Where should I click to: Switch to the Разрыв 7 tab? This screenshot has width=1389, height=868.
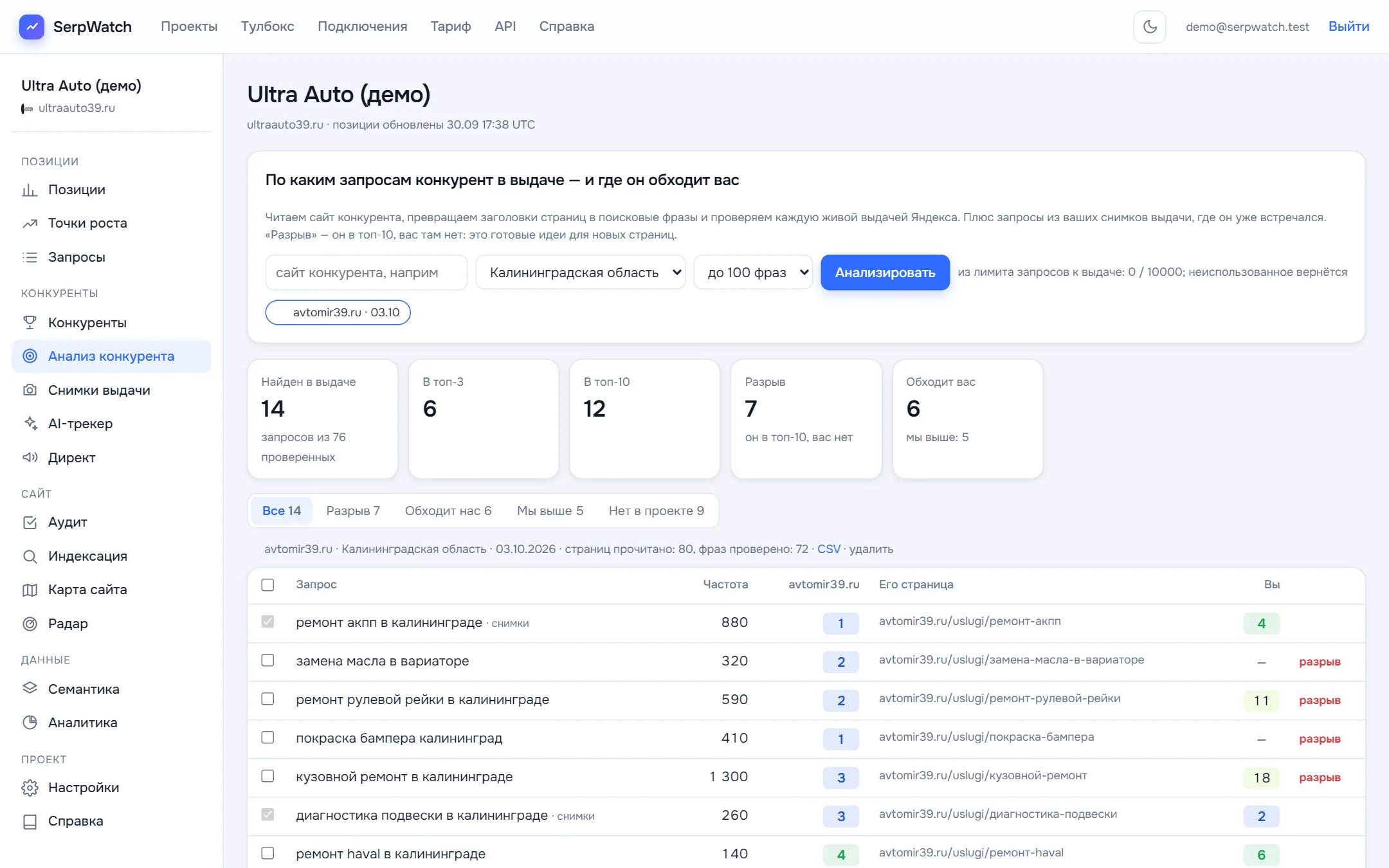353,511
